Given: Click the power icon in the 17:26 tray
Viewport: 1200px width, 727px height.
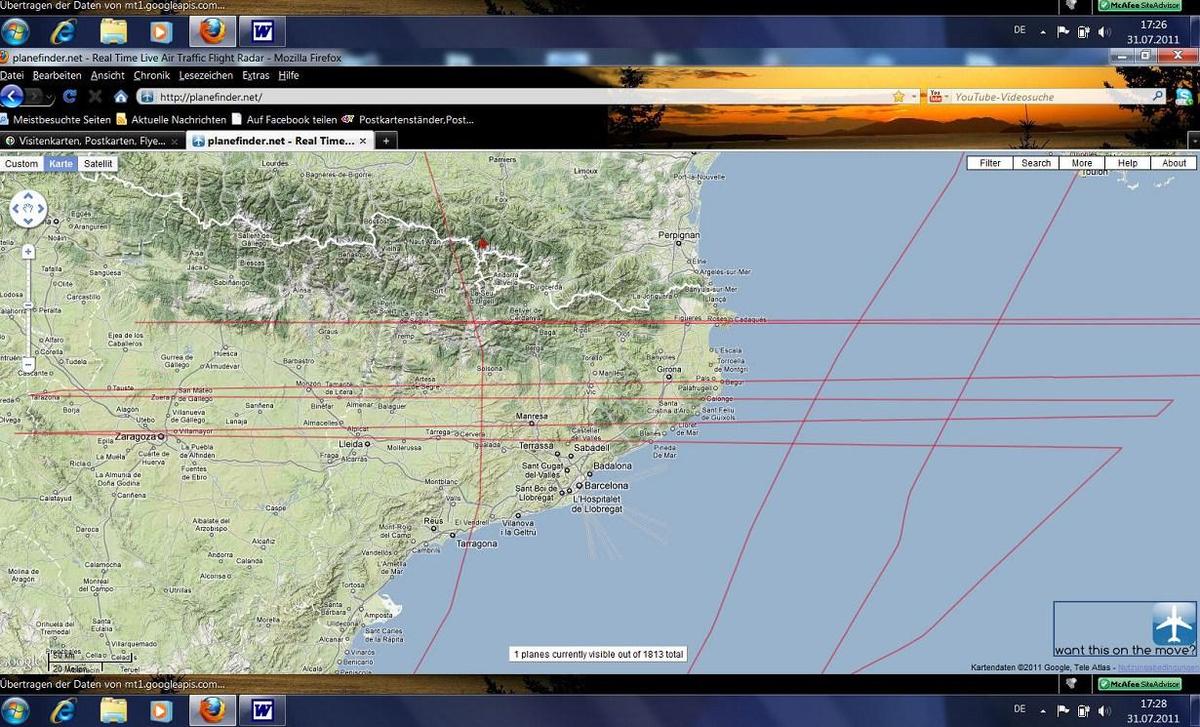Looking at the screenshot, I should 1083,32.
